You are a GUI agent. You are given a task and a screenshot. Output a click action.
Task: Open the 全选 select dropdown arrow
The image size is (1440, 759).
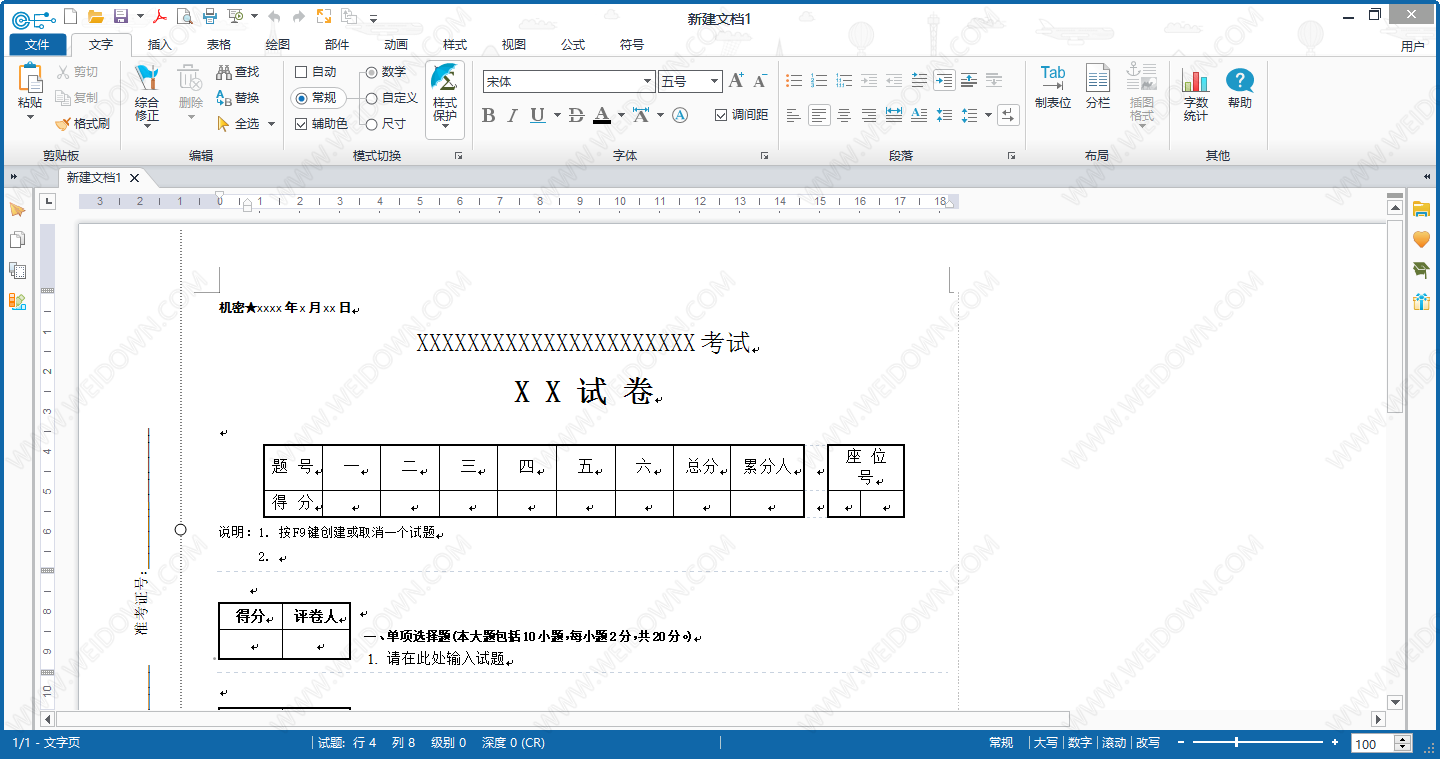(271, 124)
